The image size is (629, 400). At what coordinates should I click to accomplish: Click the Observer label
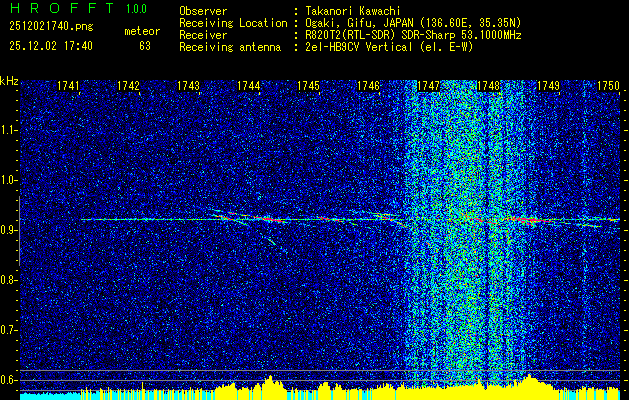coord(203,11)
